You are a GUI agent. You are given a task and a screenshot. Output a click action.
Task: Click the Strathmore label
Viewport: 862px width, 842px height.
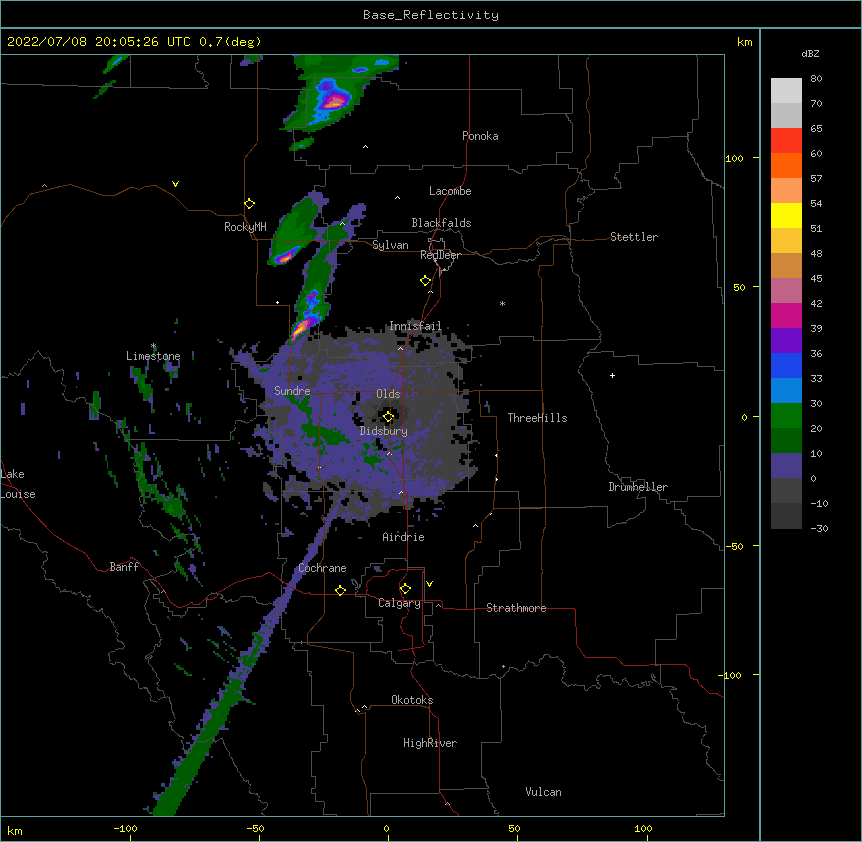pos(516,608)
